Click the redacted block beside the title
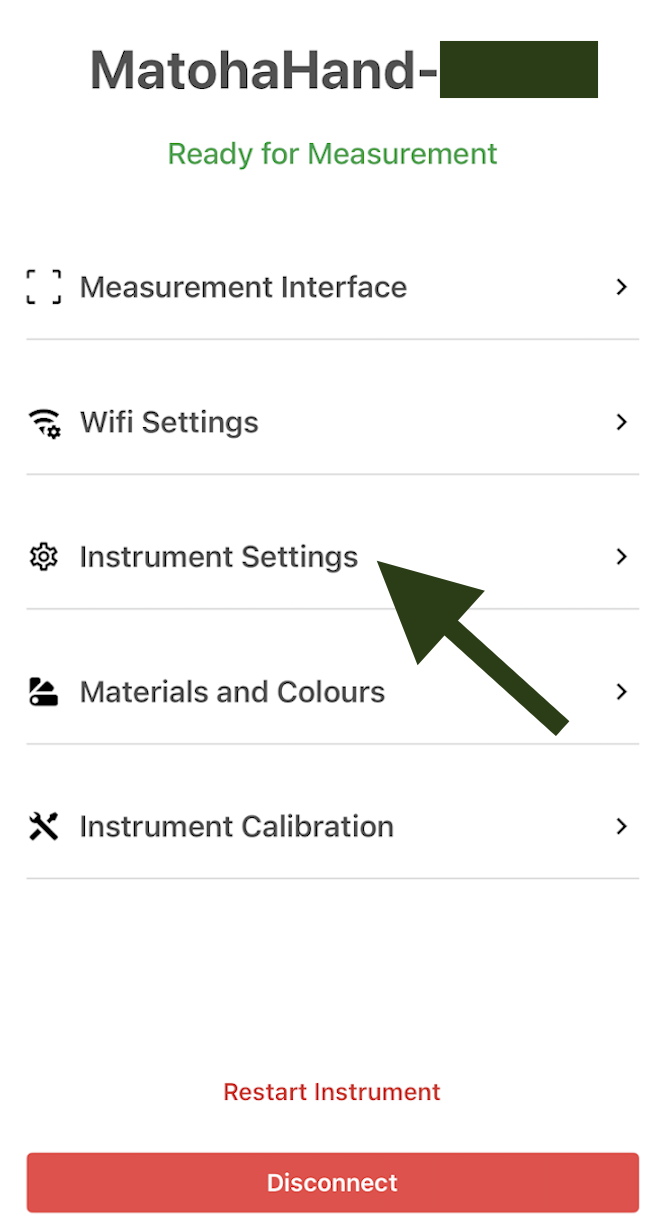This screenshot has width=664, height=1230. coord(518,70)
